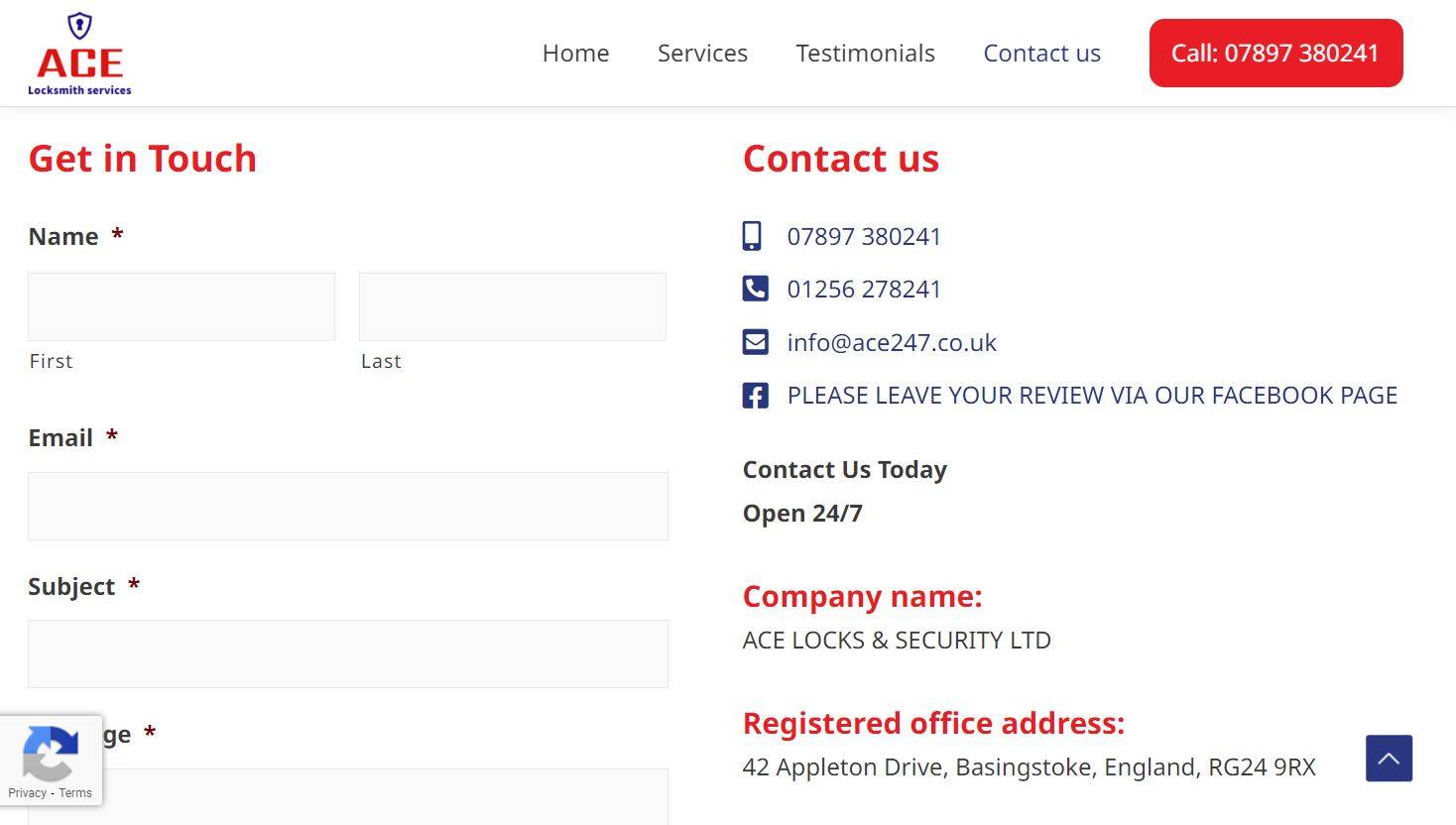
Task: Go to the Testimonials page
Action: (865, 54)
